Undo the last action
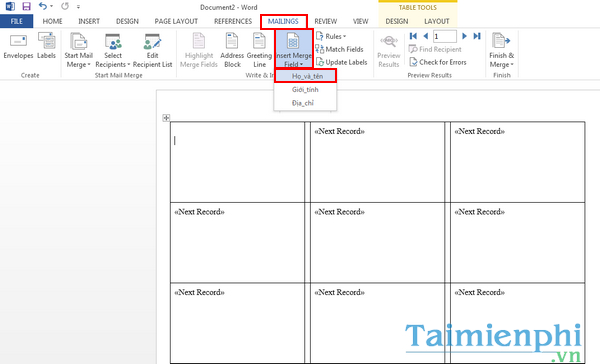This screenshot has height=364, width=600. click(42, 6)
